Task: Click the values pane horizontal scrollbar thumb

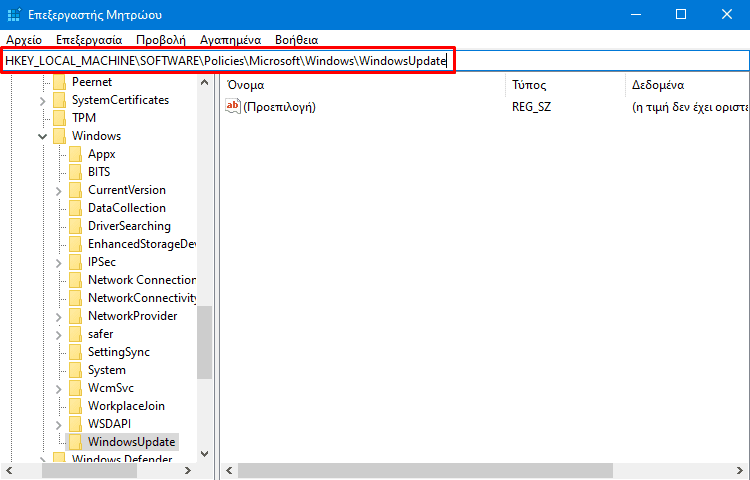Action: click(425, 471)
